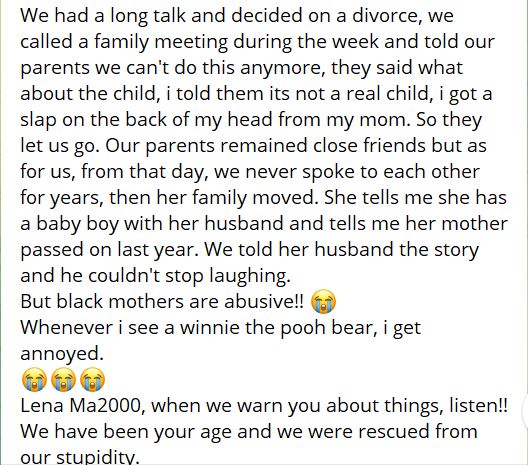Click the middle crying emoji in the row
The height and width of the screenshot is (465, 528).
click(x=63, y=379)
